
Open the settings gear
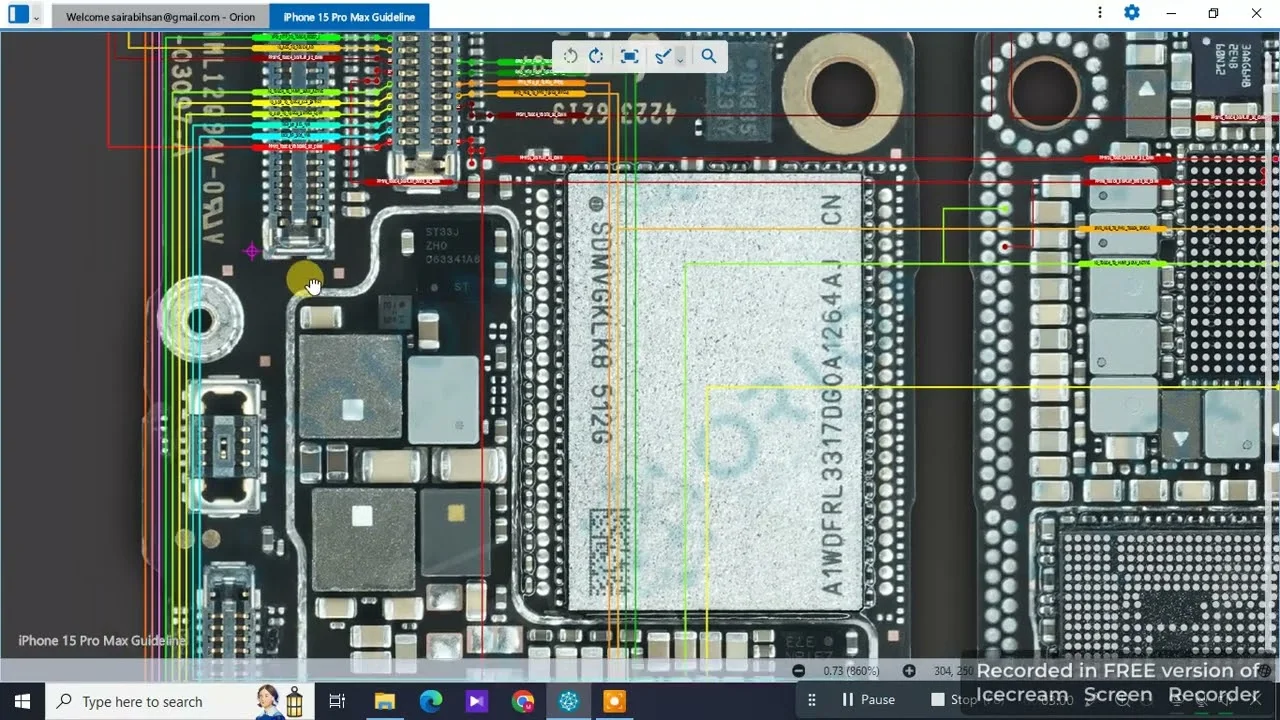(x=1132, y=13)
